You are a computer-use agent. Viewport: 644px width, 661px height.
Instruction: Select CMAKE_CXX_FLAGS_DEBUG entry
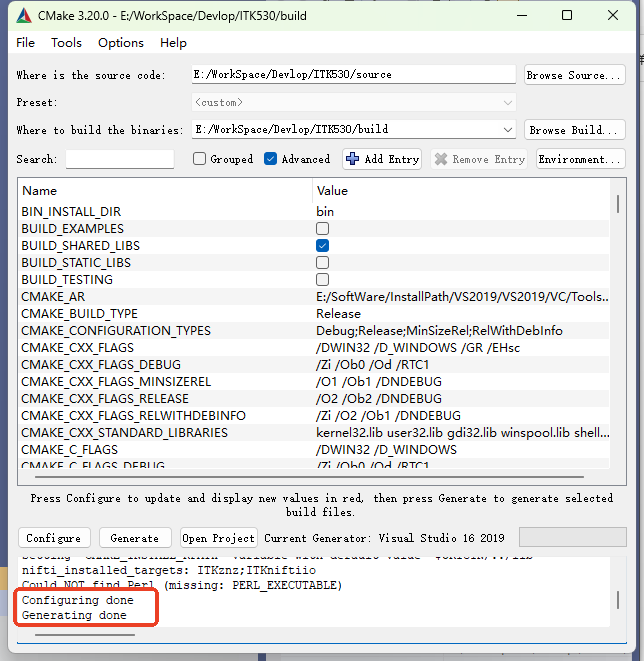[x=101, y=365]
